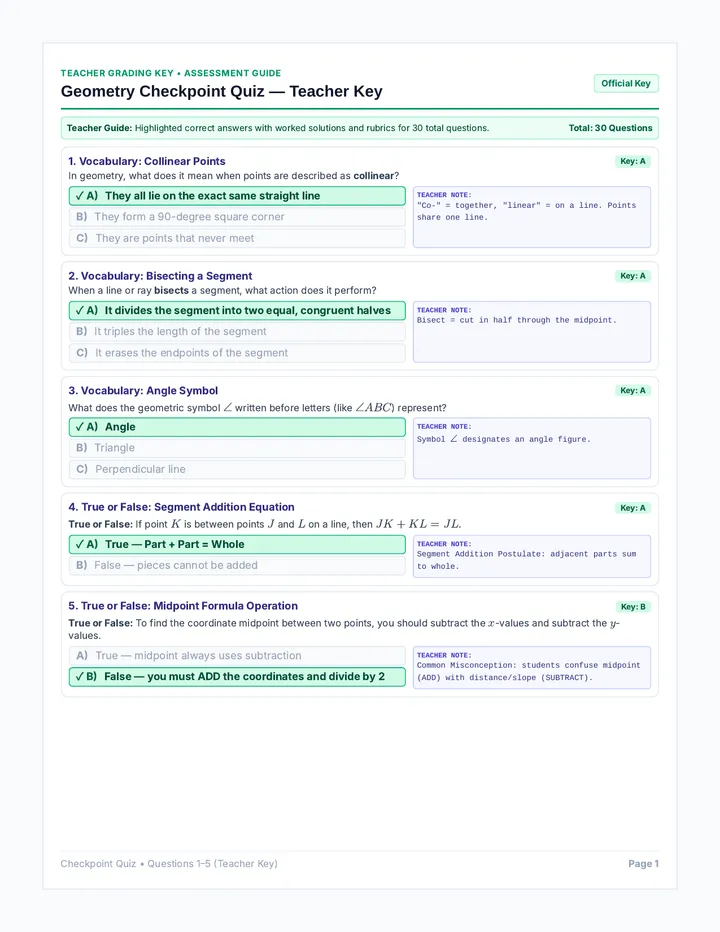Click the title 'Geometry Checkpoint Quiz — Teacher Key'
The image size is (720, 932).
(222, 92)
